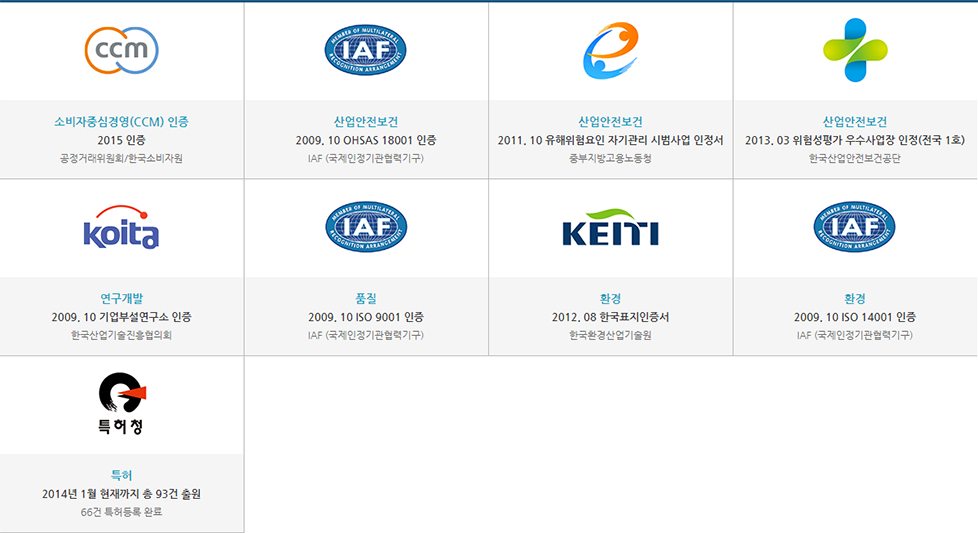Select the 중부지방고용노동청 text
The width and height of the screenshot is (978, 533).
click(x=611, y=158)
